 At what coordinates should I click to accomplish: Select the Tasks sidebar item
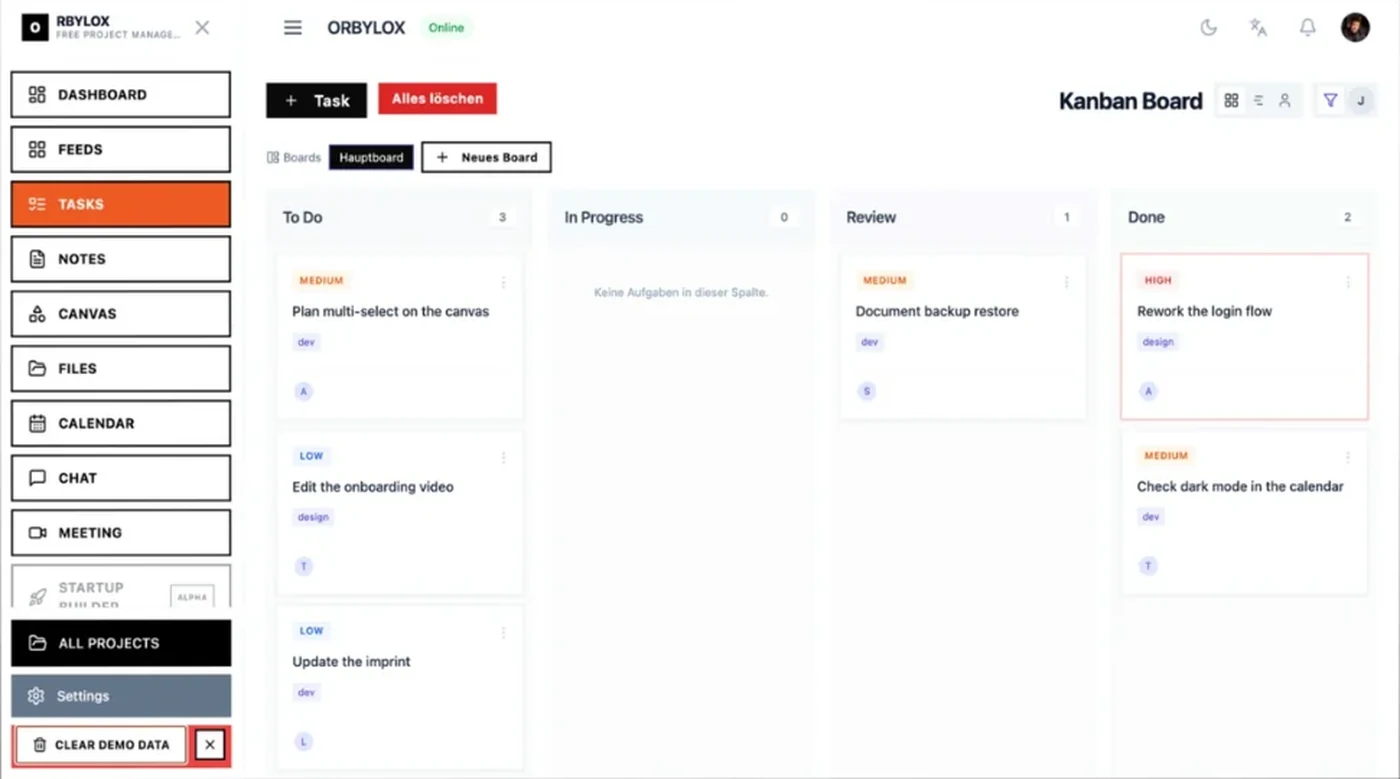(x=121, y=204)
